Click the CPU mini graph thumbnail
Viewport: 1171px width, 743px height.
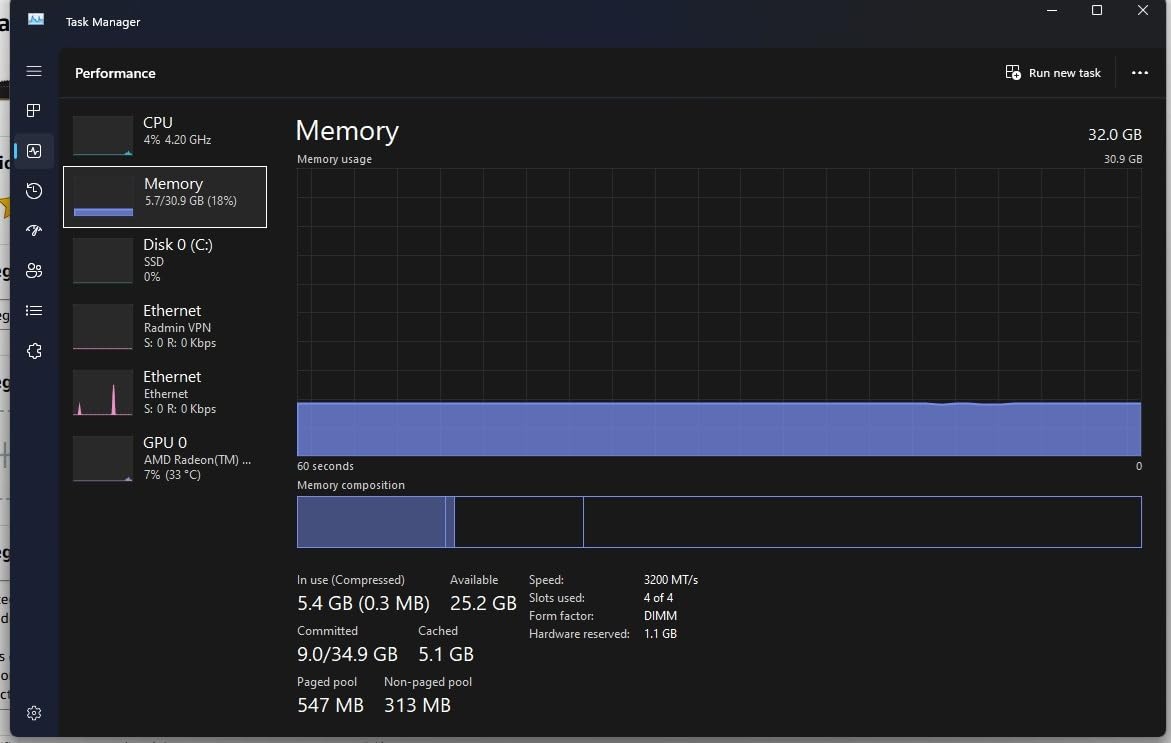[x=103, y=135]
